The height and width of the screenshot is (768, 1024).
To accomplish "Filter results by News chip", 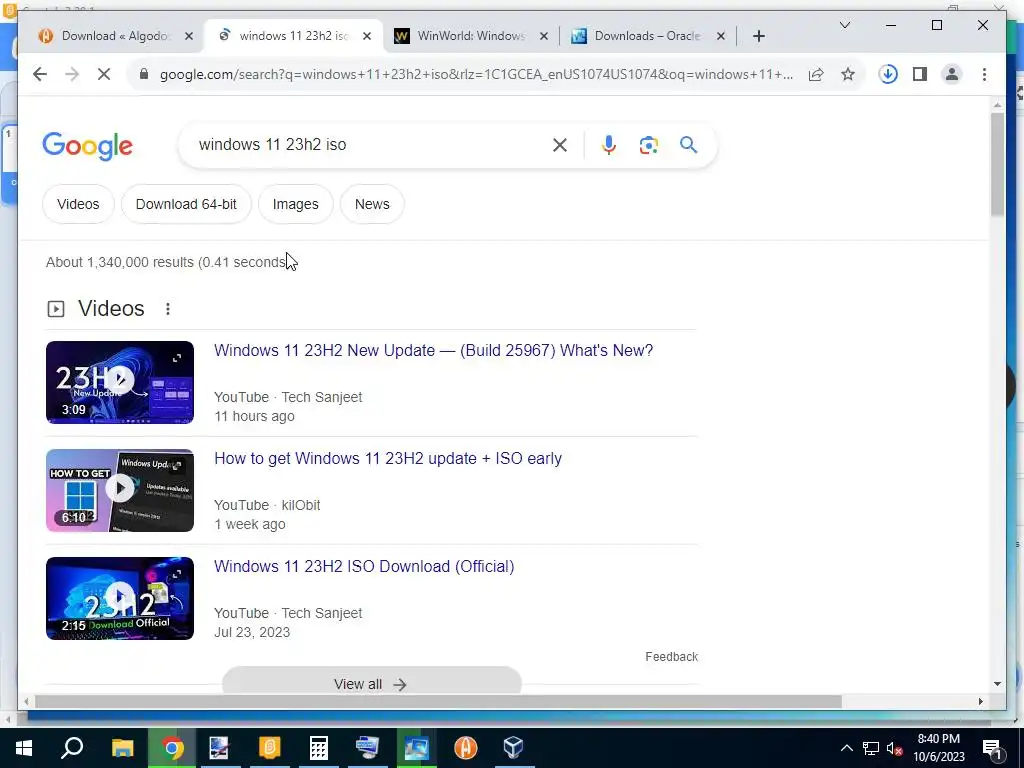I will click(x=372, y=204).
